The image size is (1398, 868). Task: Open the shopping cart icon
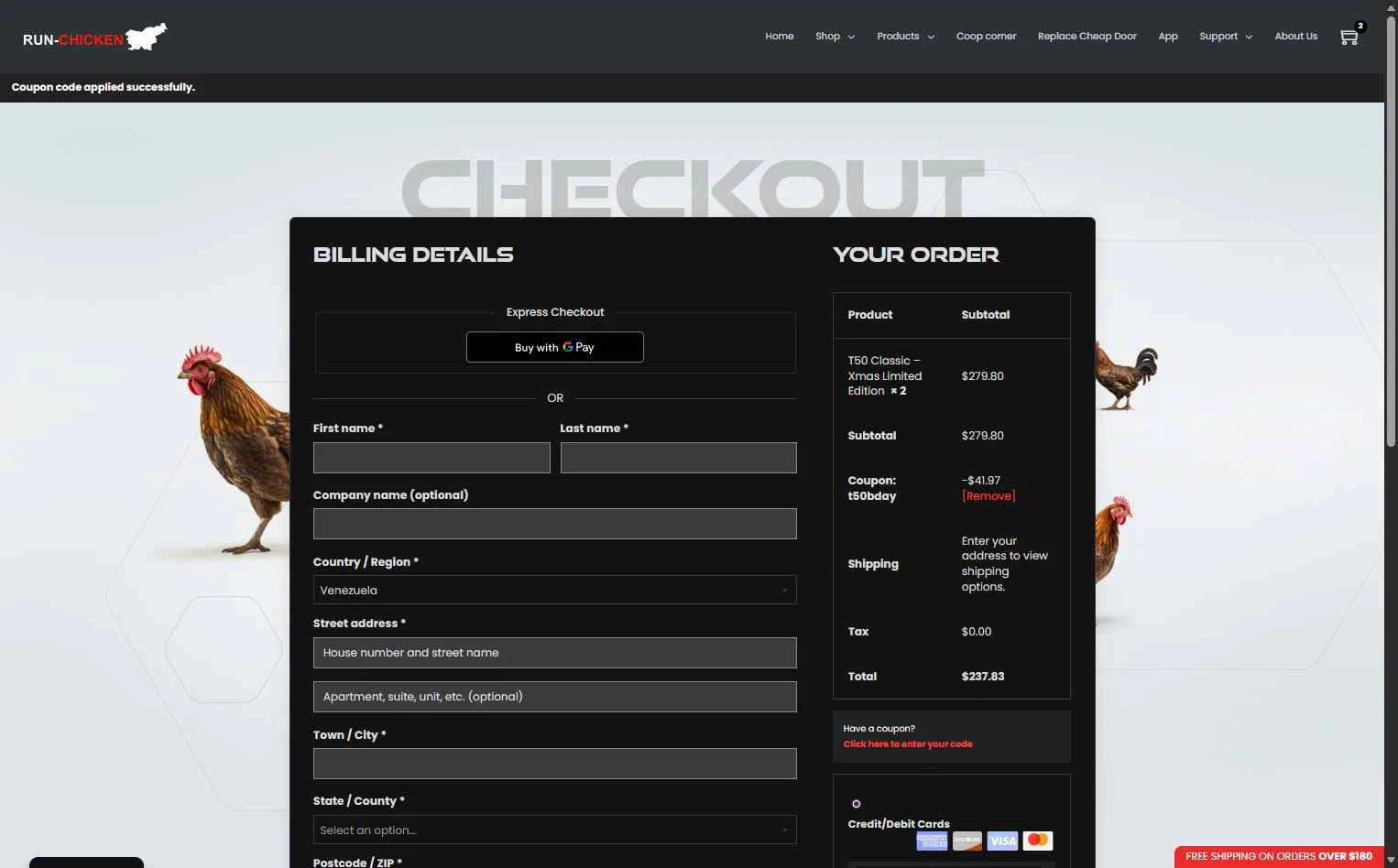1349,37
